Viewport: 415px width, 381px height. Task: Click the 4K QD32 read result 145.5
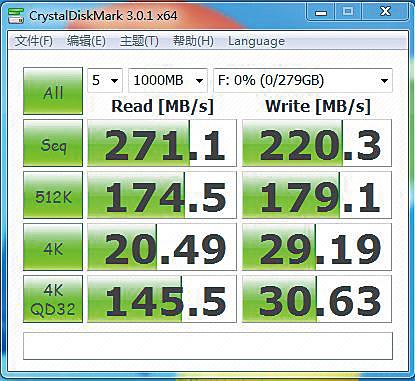click(162, 299)
